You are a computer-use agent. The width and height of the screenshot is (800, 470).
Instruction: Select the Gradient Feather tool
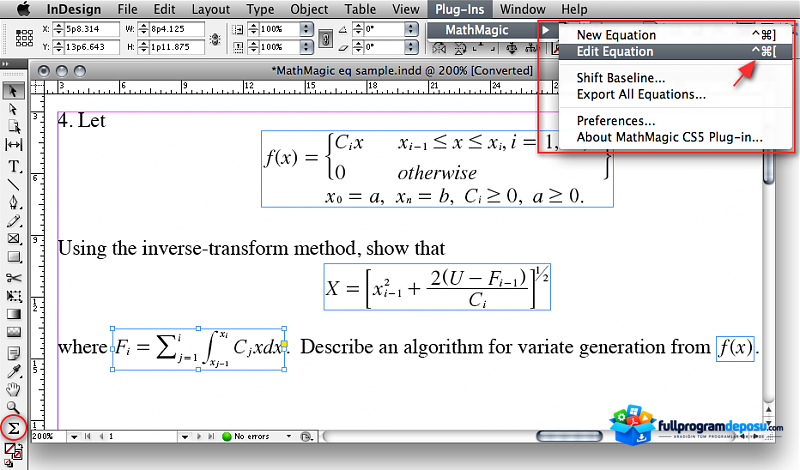click(x=14, y=332)
